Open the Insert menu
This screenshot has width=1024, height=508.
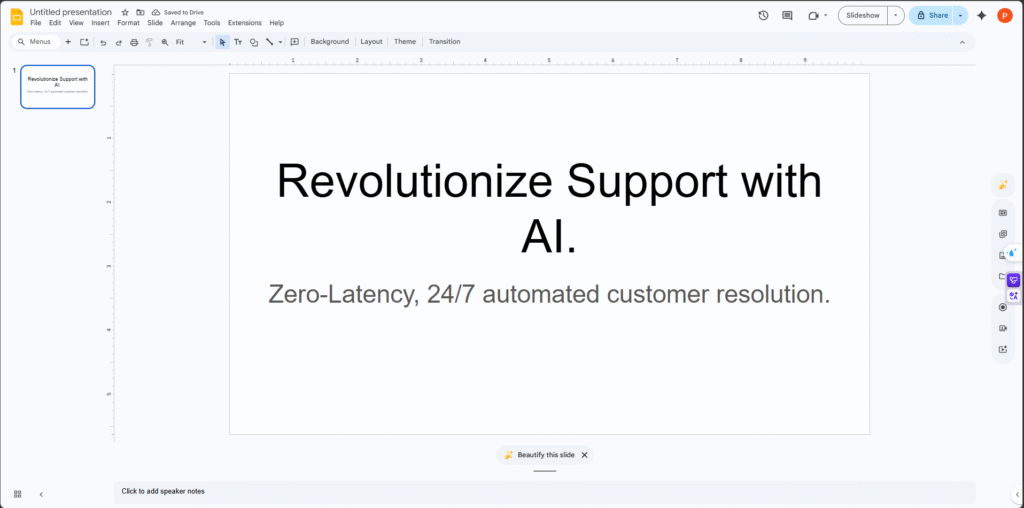click(x=100, y=23)
